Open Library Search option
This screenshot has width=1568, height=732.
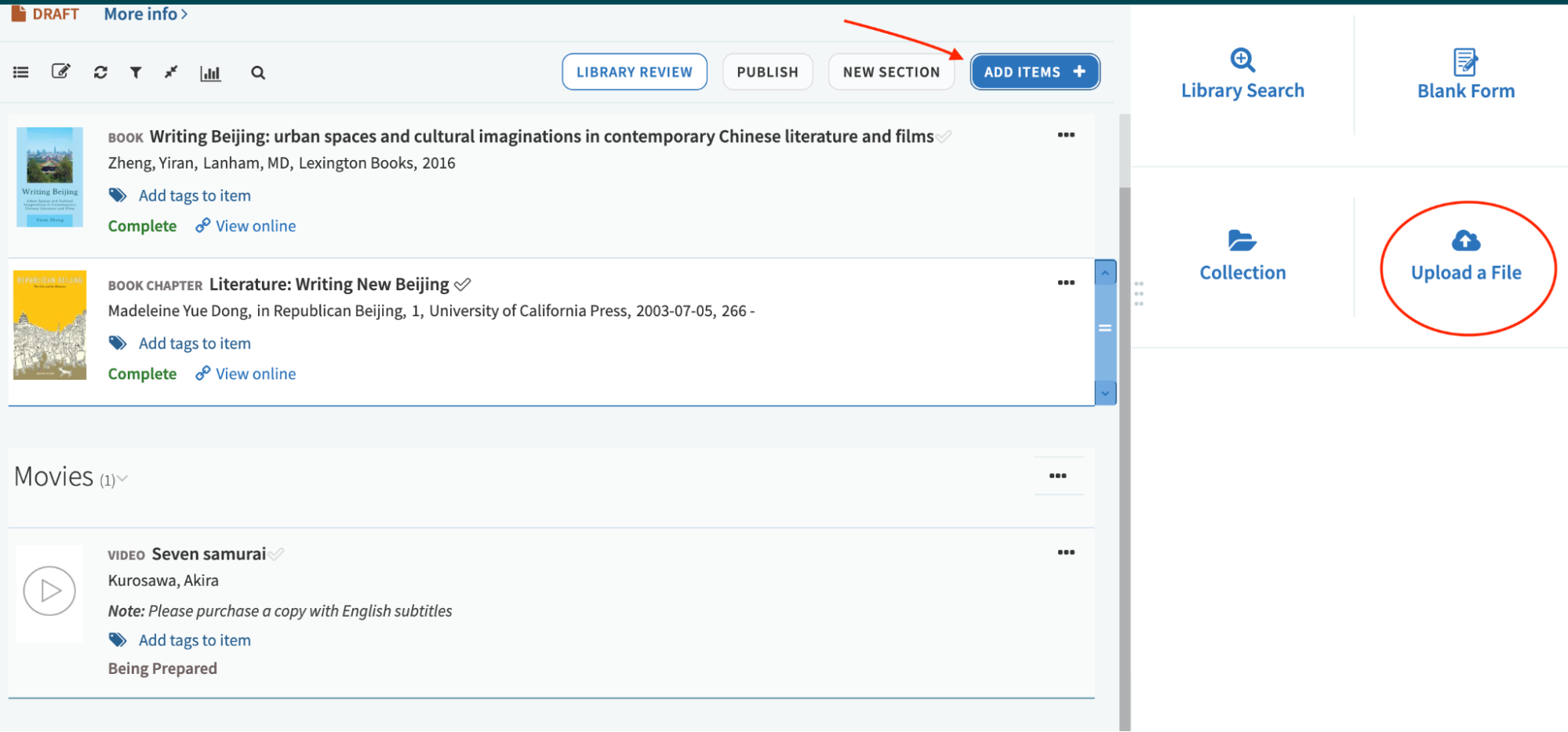click(1242, 74)
